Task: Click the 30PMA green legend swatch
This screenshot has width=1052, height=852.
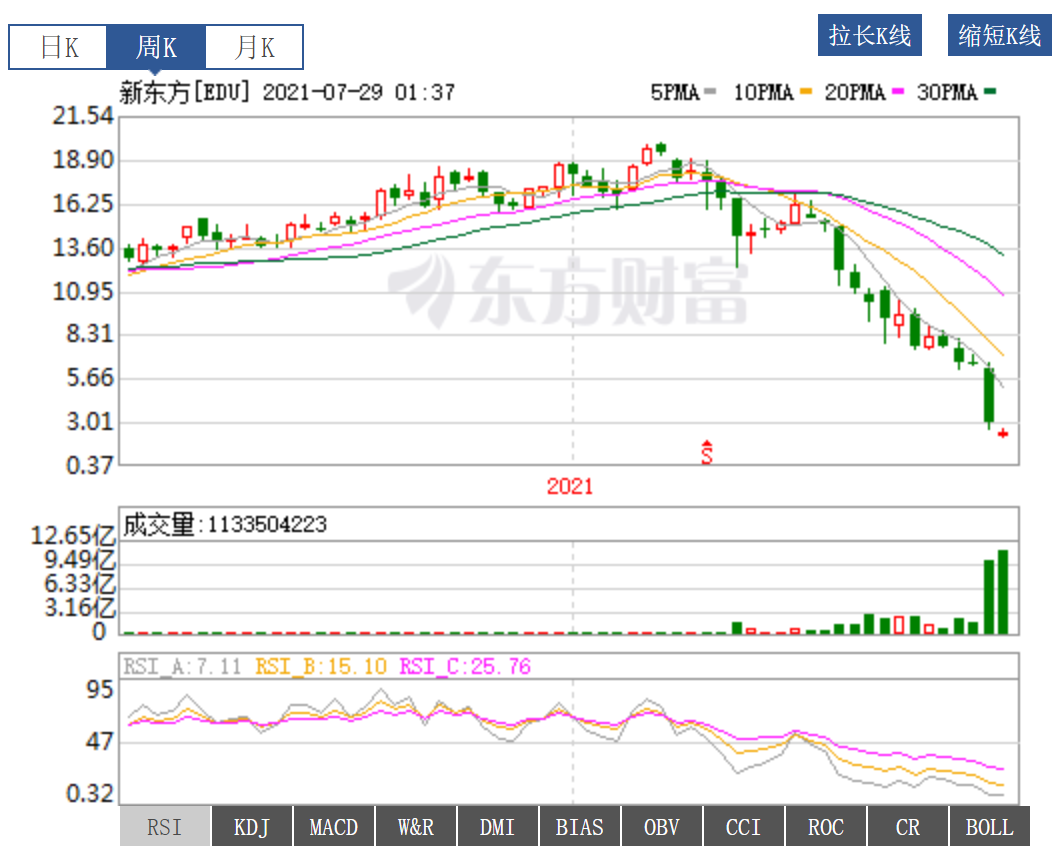Action: pyautogui.click(x=992, y=93)
